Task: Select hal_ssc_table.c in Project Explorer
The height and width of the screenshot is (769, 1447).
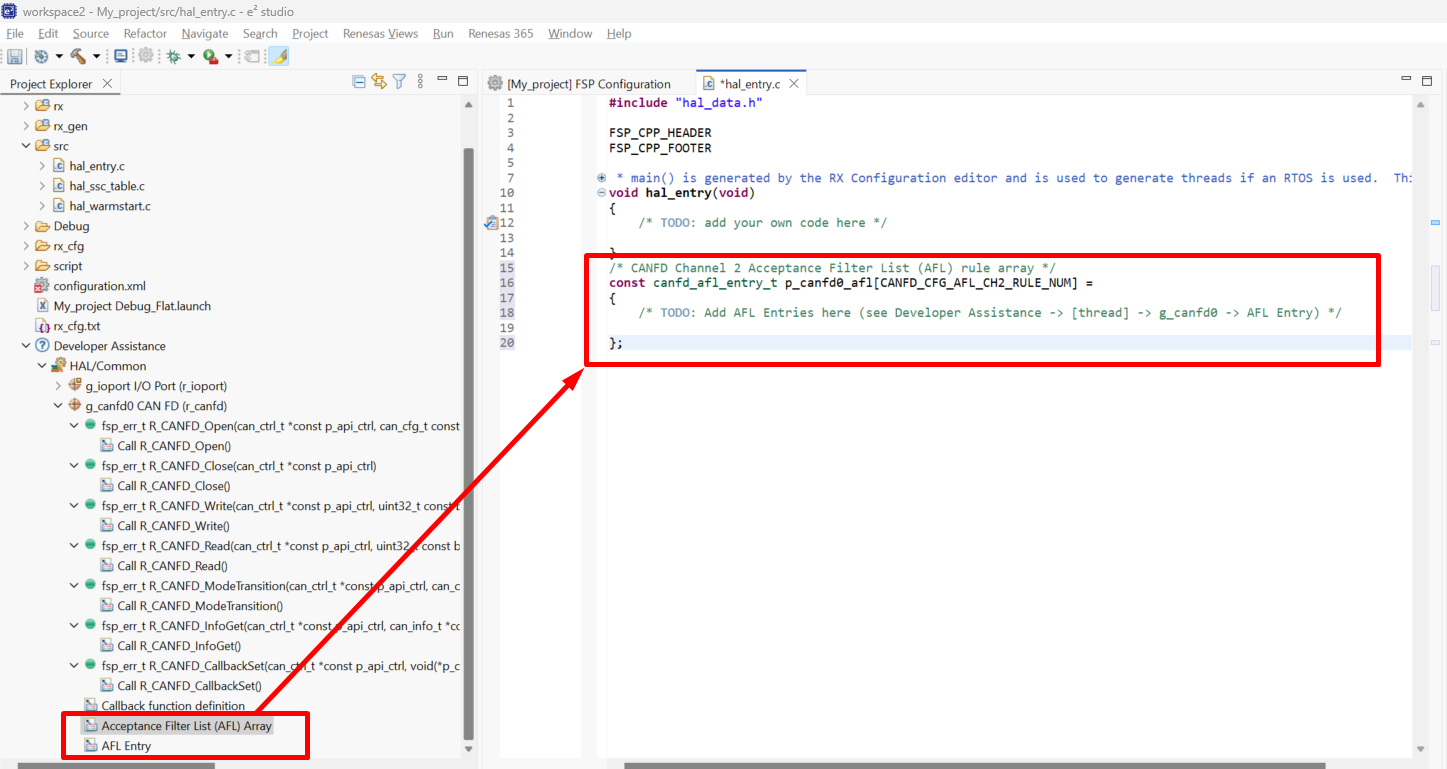Action: (107, 186)
